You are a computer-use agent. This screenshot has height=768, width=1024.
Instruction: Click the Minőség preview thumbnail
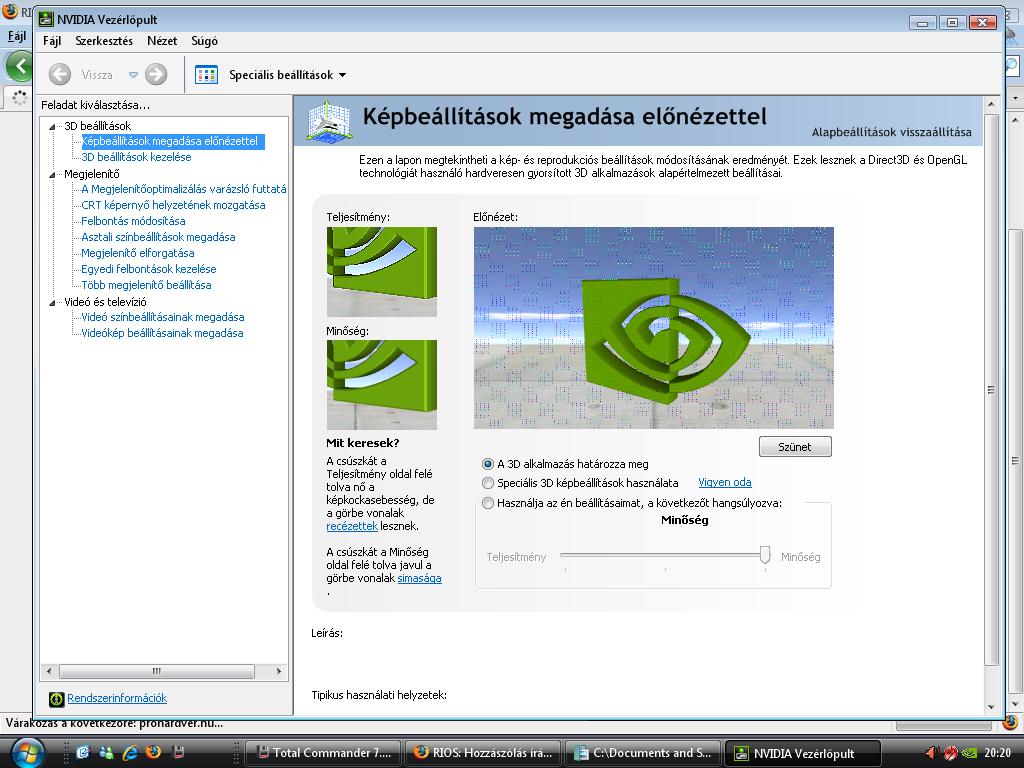382,385
